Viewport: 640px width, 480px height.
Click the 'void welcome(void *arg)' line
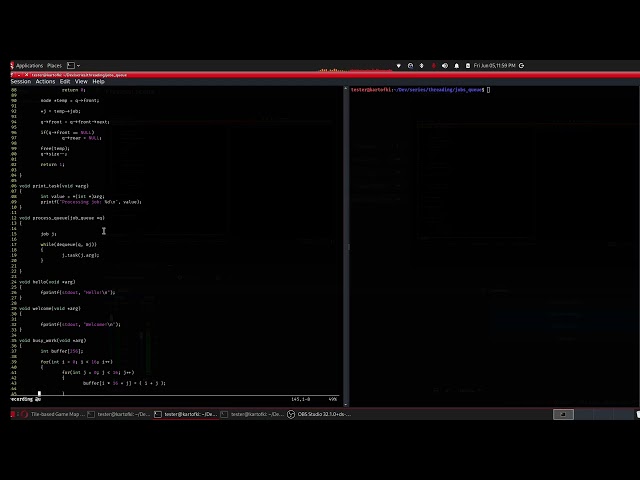[x=50, y=308]
